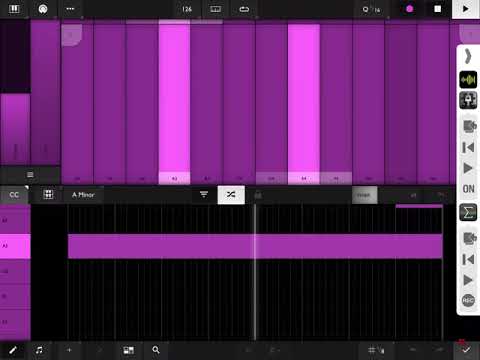Toggle the ON switch in side panel
Viewport: 480px width, 360px height.
468,189
